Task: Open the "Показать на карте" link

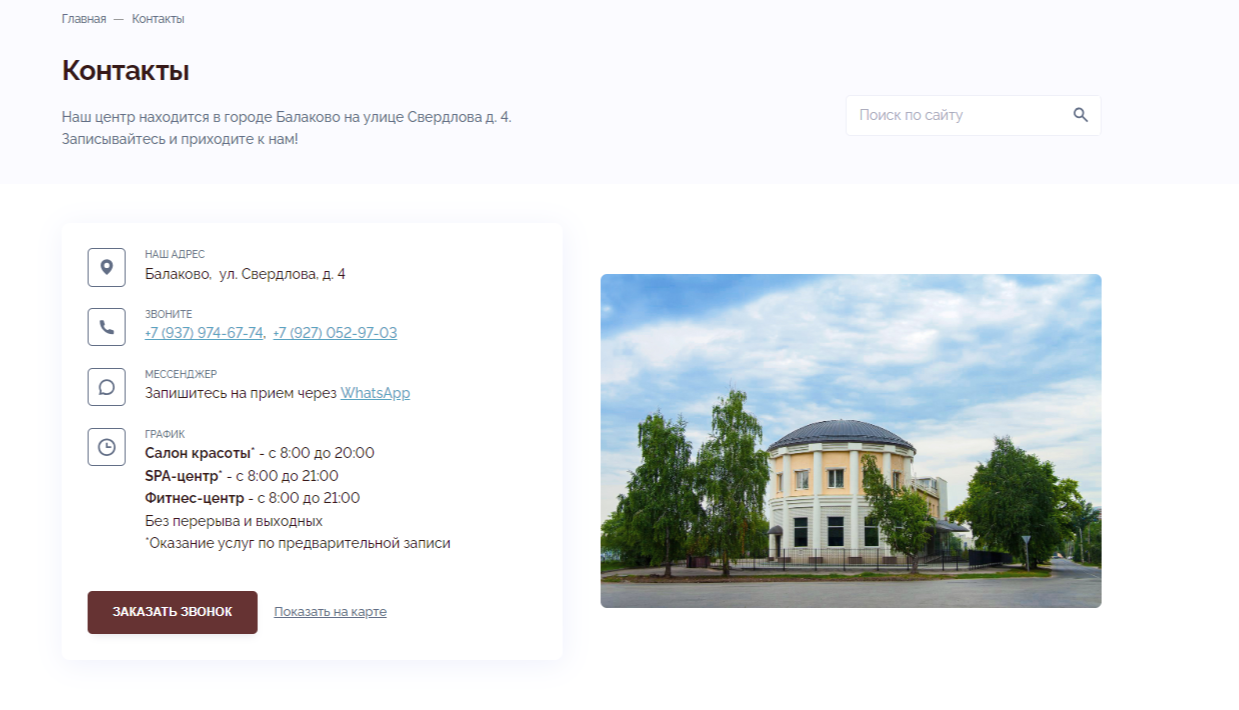Action: (x=330, y=612)
